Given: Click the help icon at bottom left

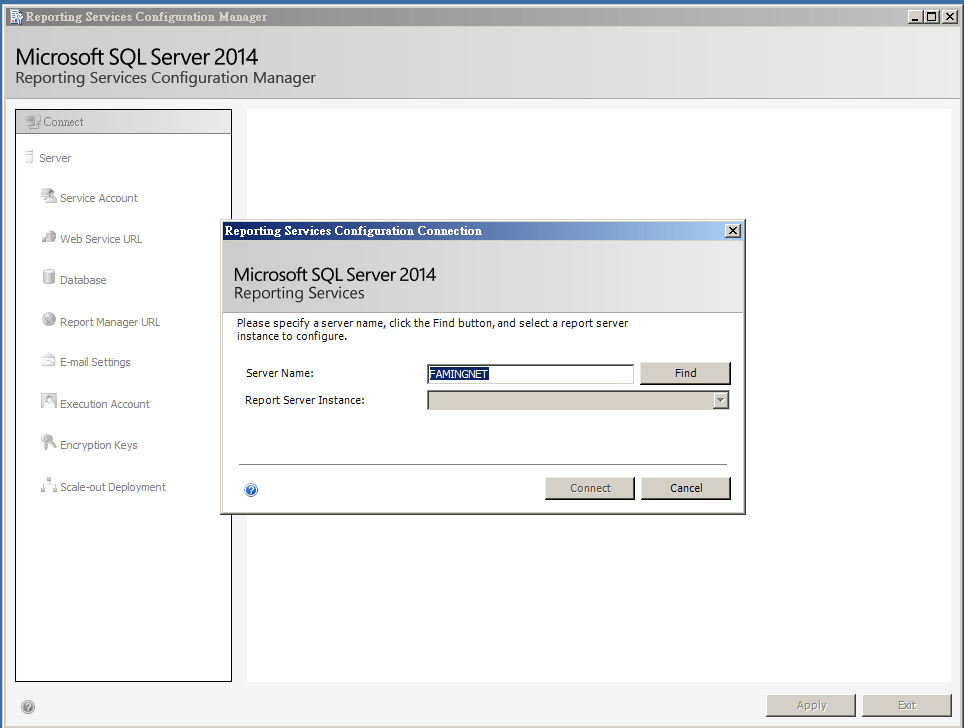Looking at the screenshot, I should [x=28, y=706].
